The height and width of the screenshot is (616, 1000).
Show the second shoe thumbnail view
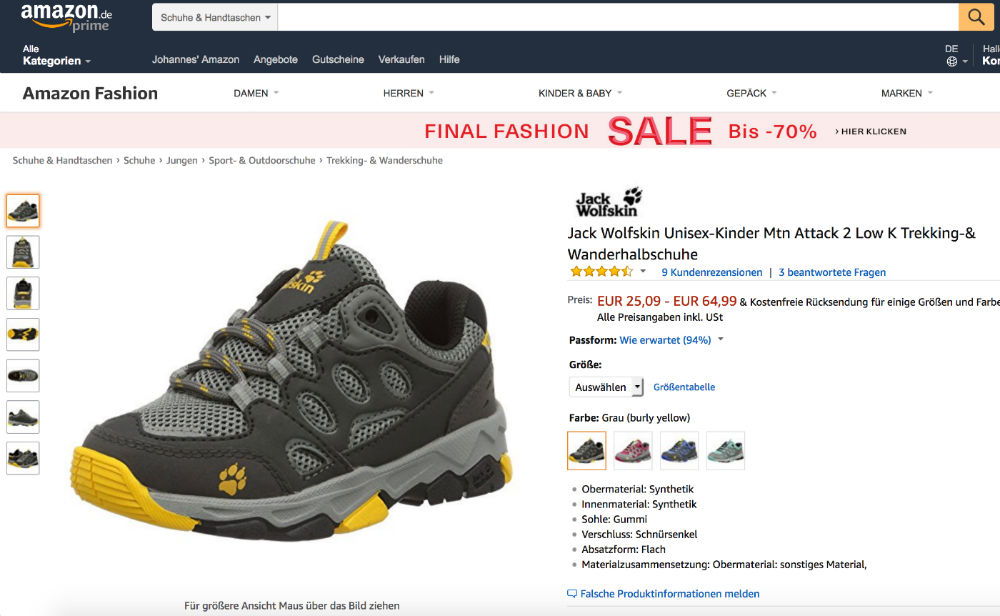[x=23, y=252]
